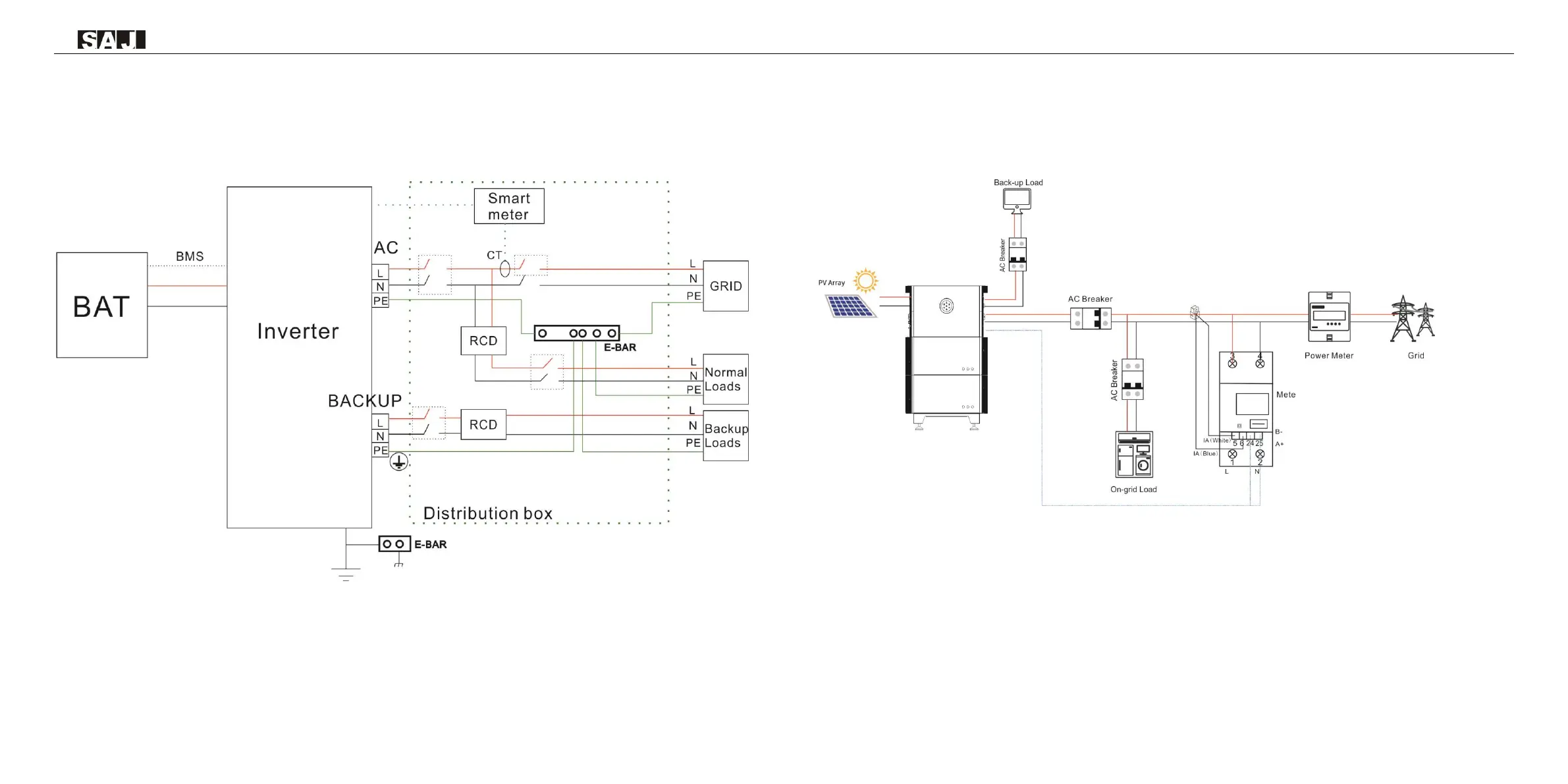Image resolution: width=1568 pixels, height=784 pixels.
Task: Select the Power Meter device icon
Action: tap(1329, 317)
